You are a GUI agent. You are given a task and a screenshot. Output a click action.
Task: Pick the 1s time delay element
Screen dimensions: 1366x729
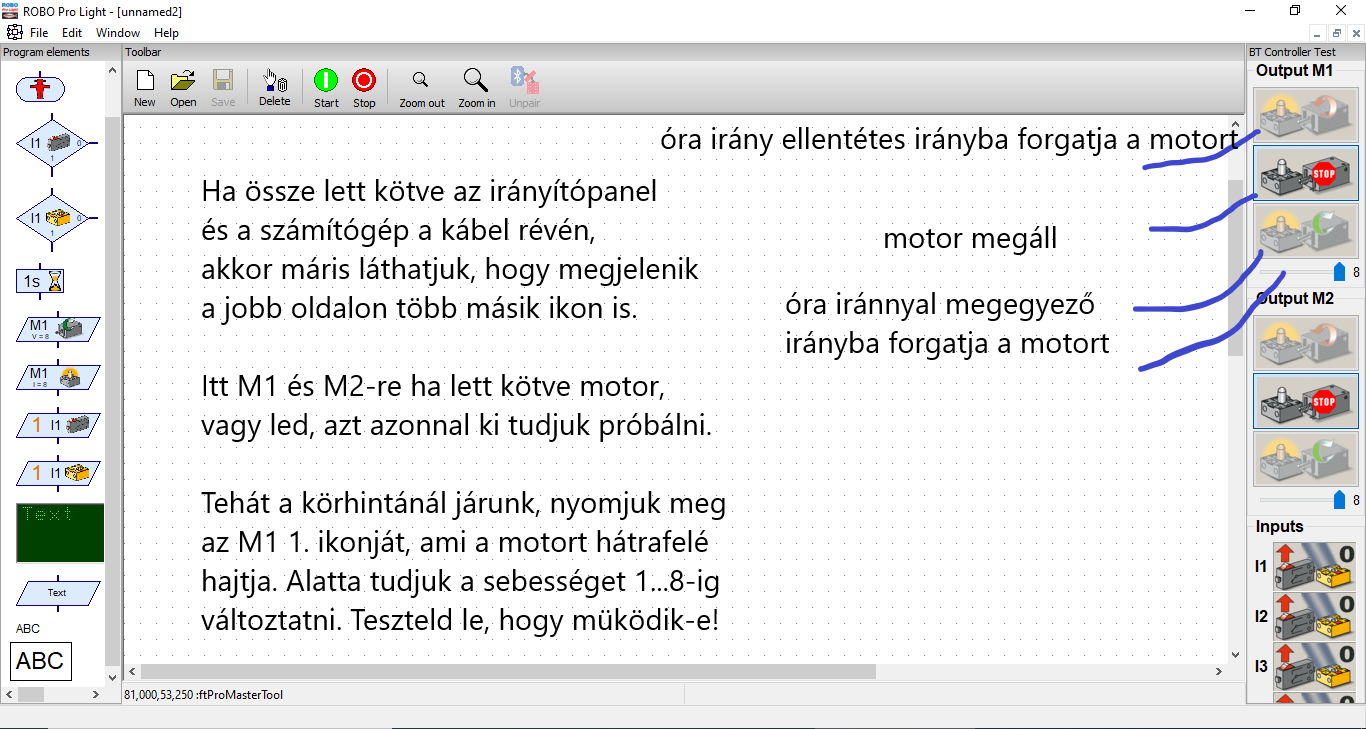(40, 282)
